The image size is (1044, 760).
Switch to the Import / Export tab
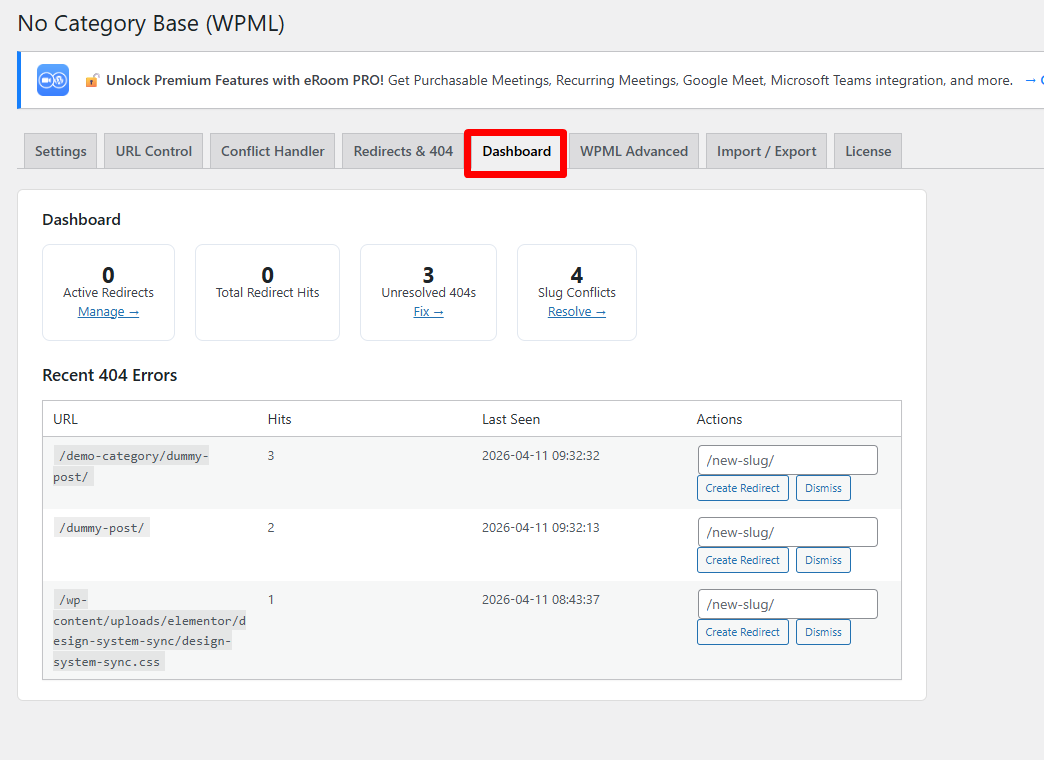click(766, 151)
